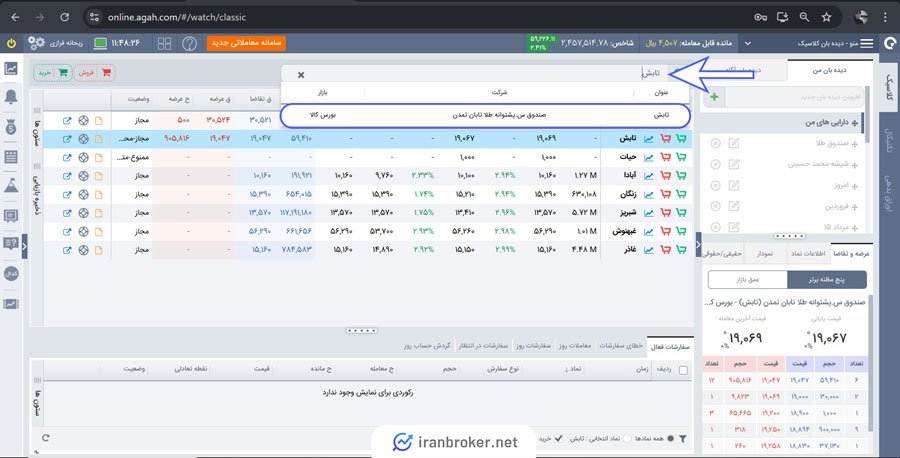Expand the left sidebar using arrow handle
Screen dimensions: 900x458
[x=25, y=246]
